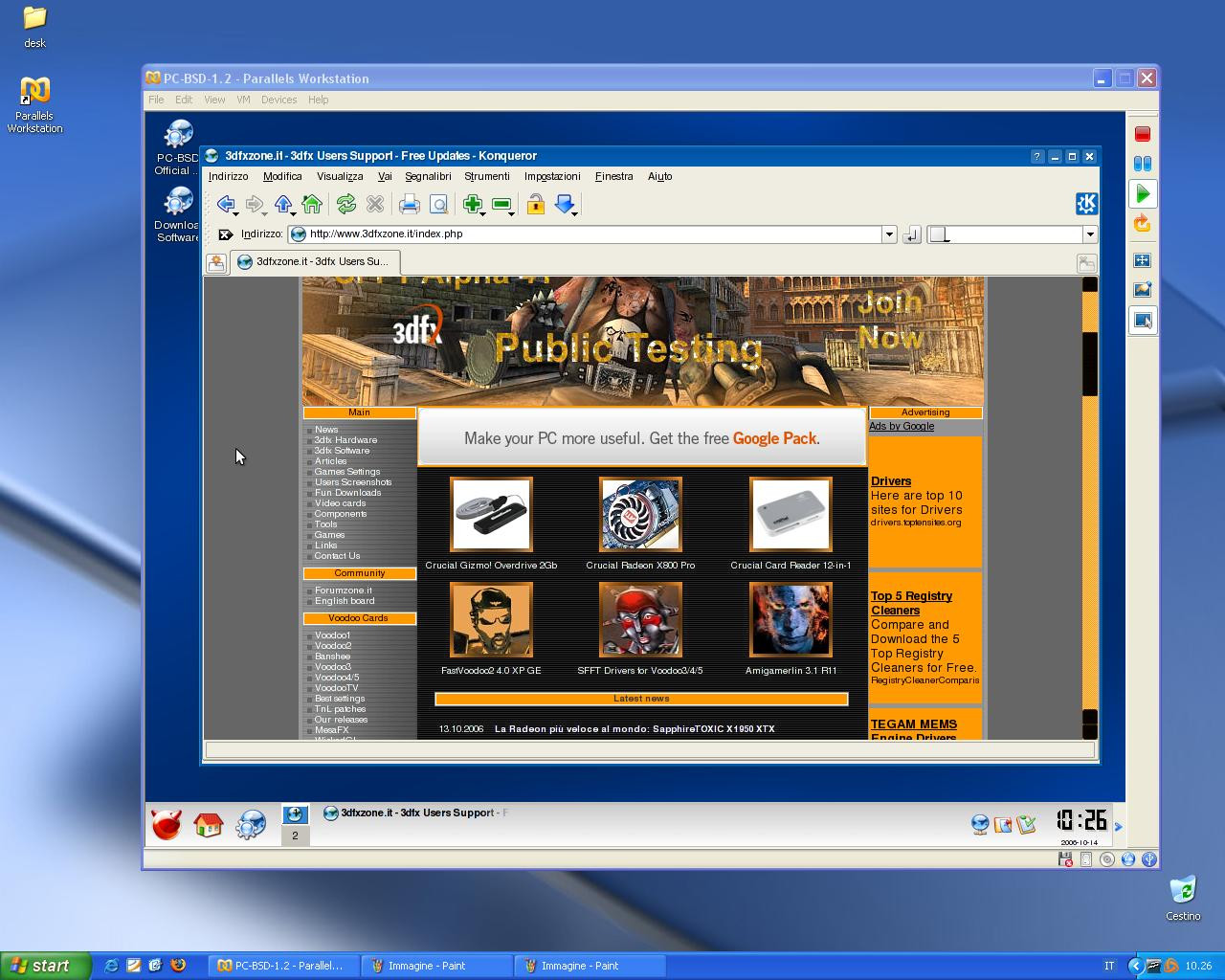
Task: Open the Indirizzo menu in Konqueror
Action: click(228, 176)
